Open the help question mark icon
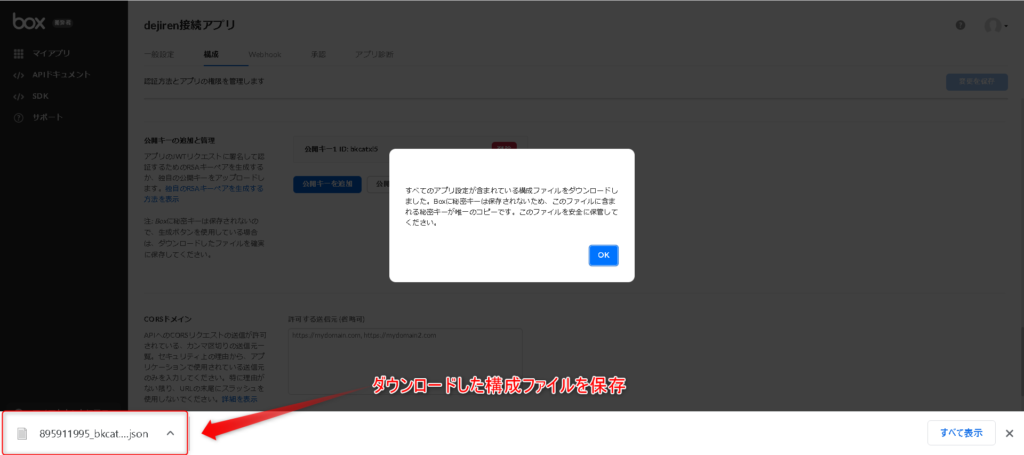1024x455 pixels. [961, 25]
